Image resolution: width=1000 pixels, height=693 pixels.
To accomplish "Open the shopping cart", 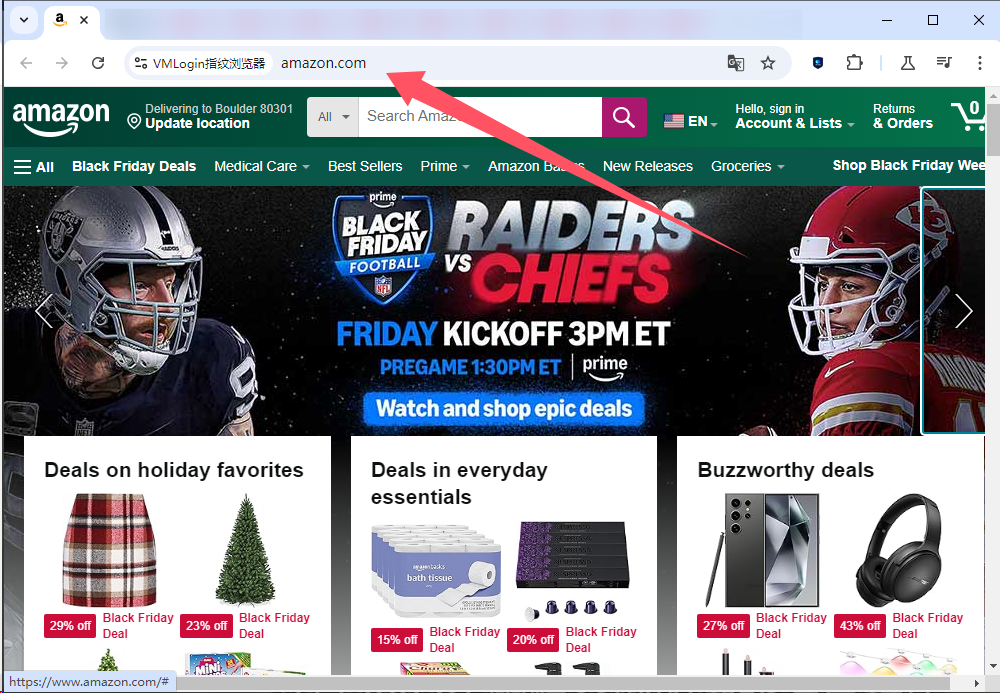I will pos(967,115).
